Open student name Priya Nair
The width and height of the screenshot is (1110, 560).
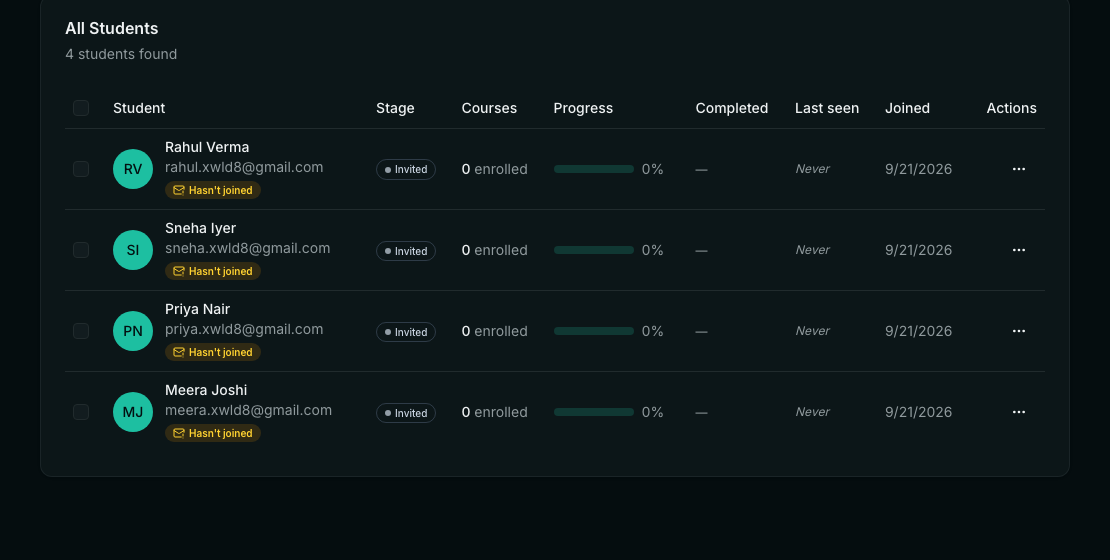click(x=198, y=309)
